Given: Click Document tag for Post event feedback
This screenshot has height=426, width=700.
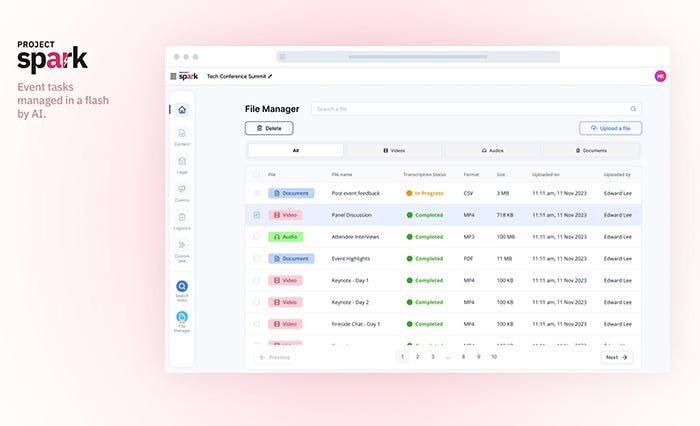Looking at the screenshot, I should pyautogui.click(x=291, y=193).
